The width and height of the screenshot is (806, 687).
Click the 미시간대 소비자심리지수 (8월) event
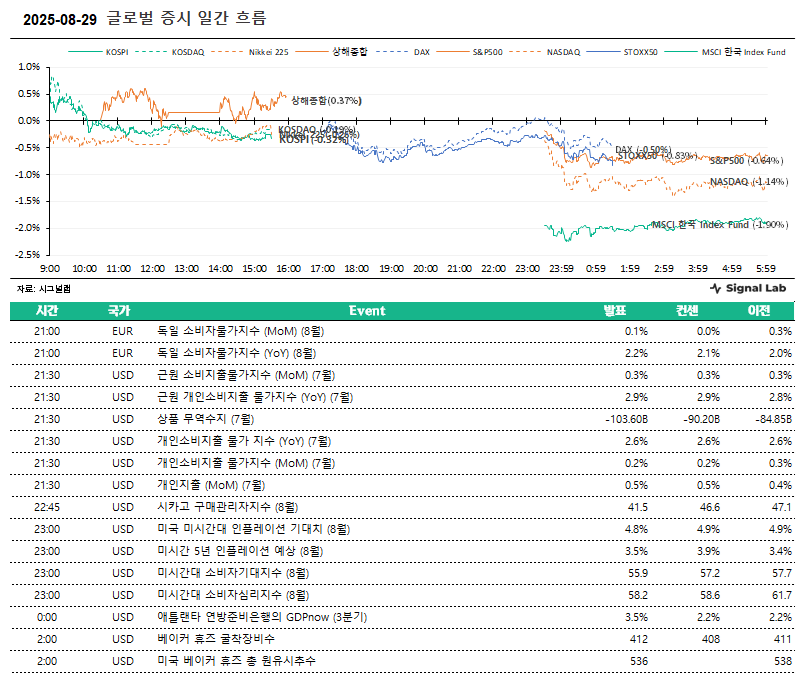click(x=233, y=595)
